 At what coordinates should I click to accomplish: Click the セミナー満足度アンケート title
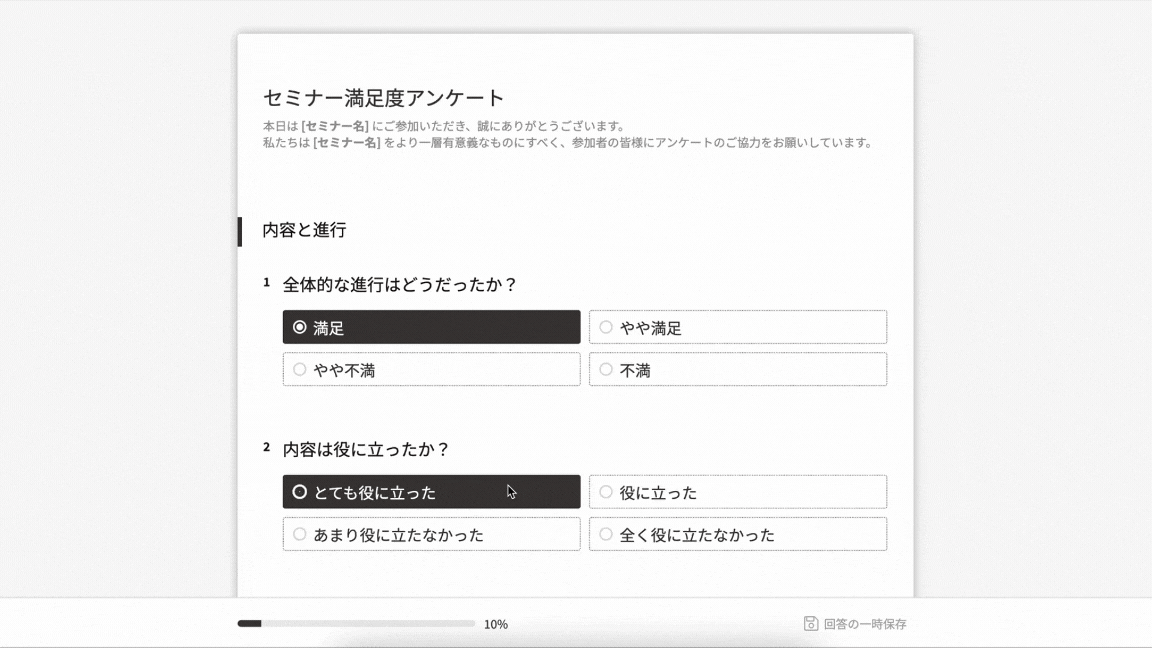(384, 98)
